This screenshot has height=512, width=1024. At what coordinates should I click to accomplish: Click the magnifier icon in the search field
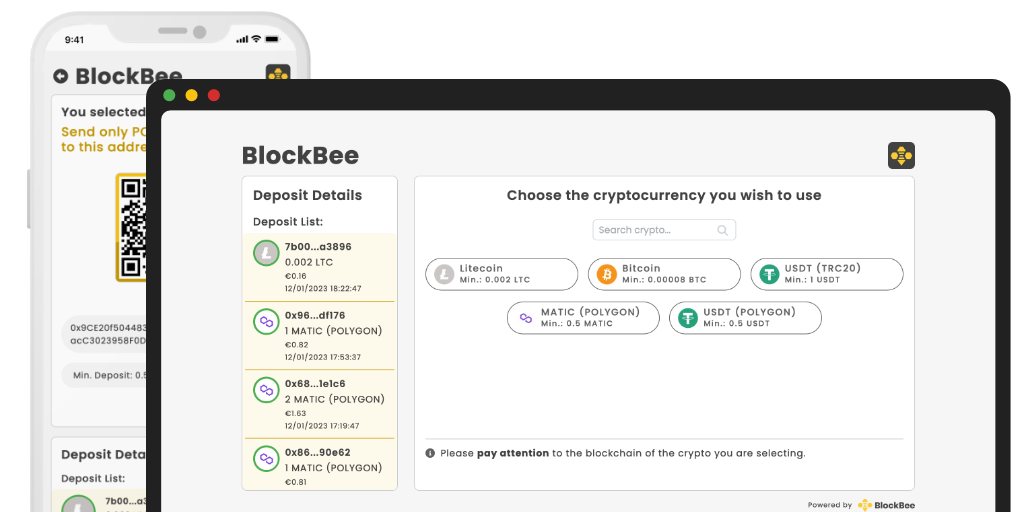(723, 230)
